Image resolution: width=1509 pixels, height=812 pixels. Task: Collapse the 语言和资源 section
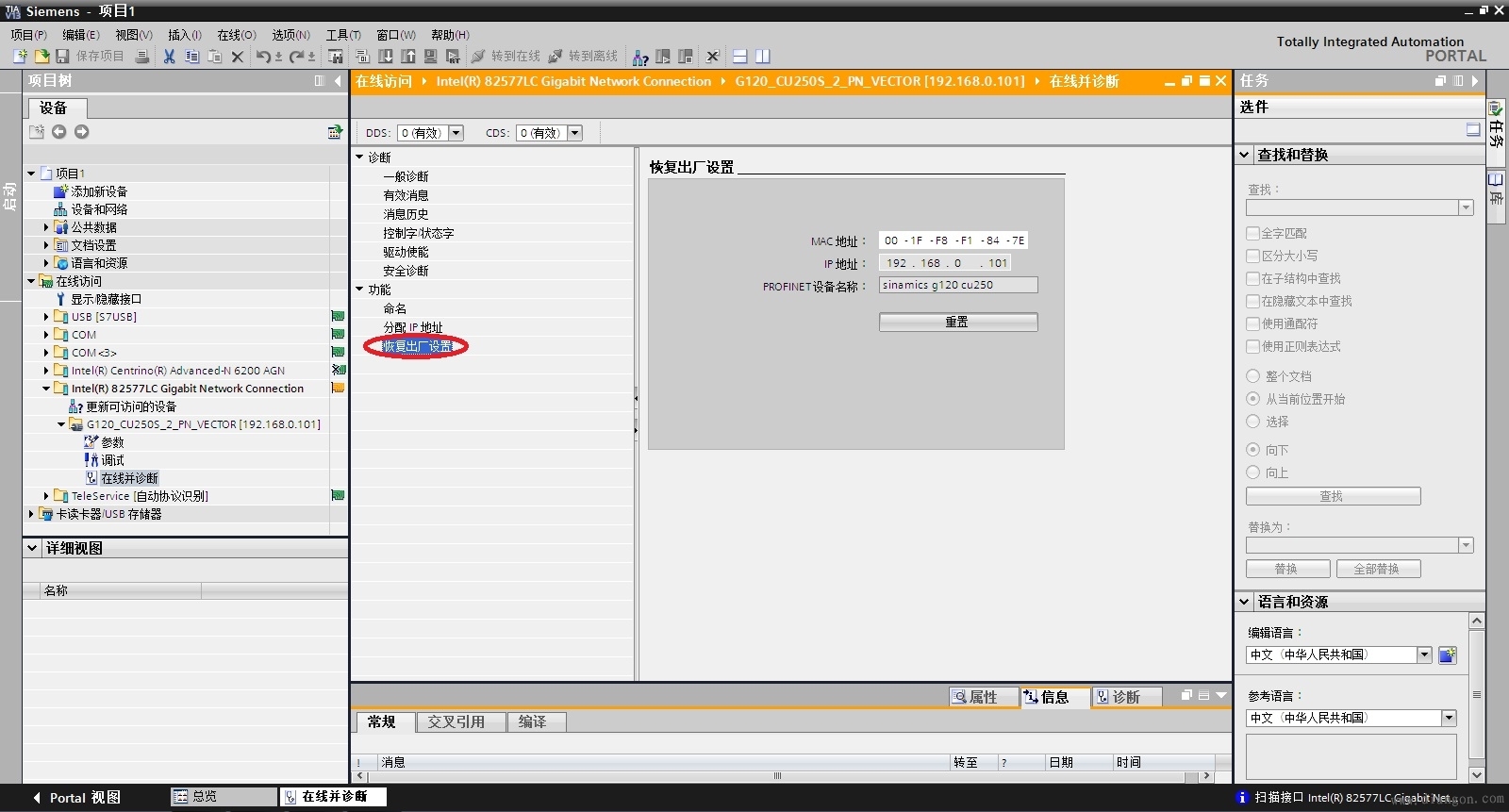coord(1245,602)
